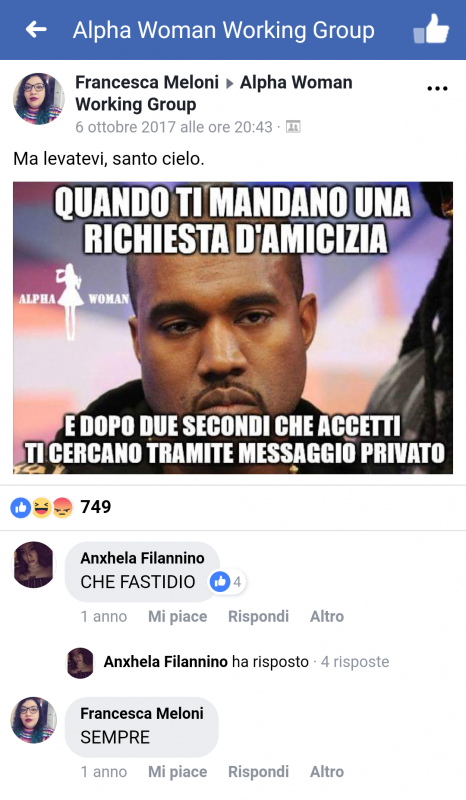Open the three-dot post options menu
466x800 pixels.
(x=437, y=89)
